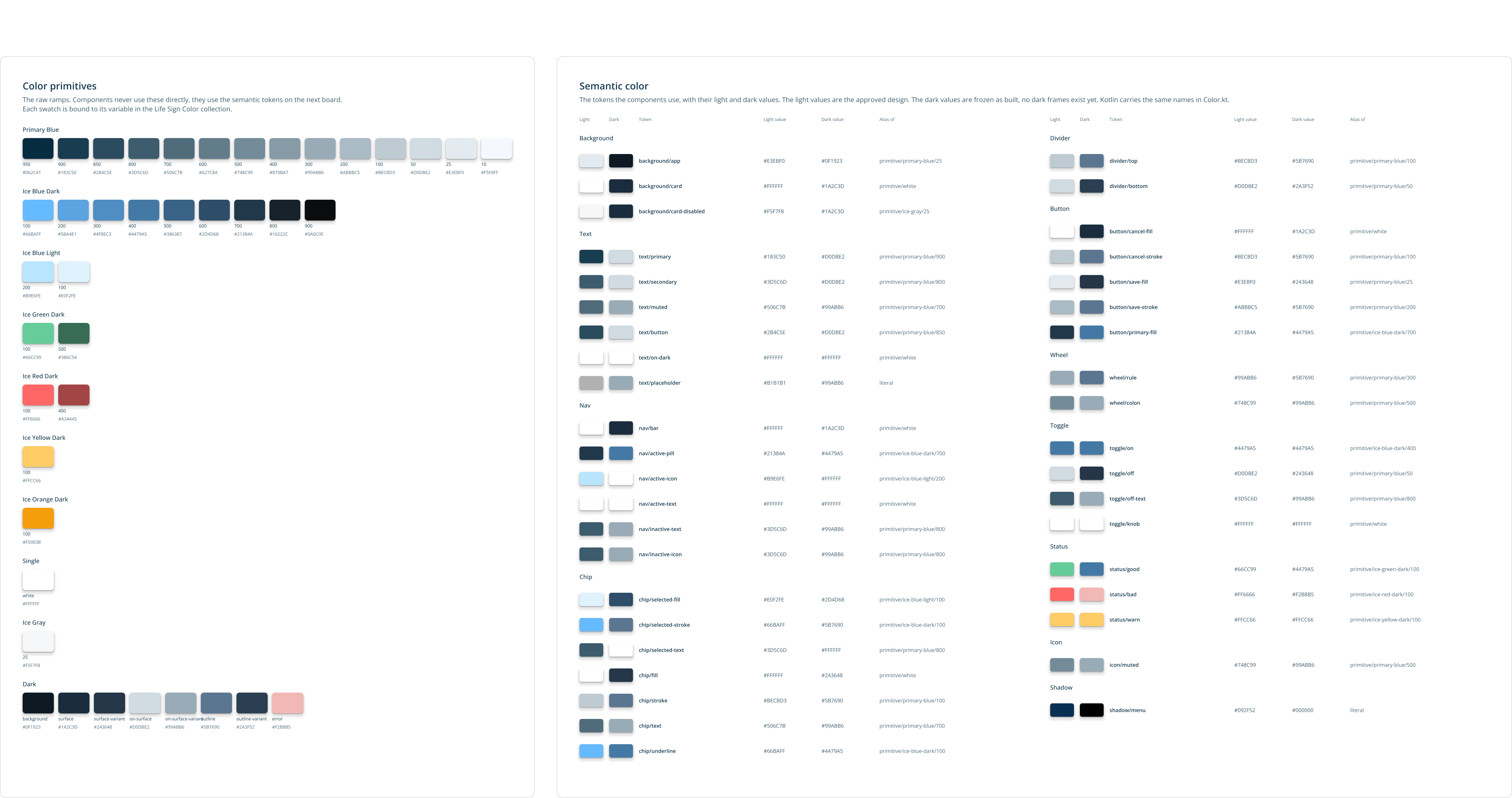Image resolution: width=1512 pixels, height=798 pixels.
Task: Click alias primitive/ice-yellow-dark/100
Action: tap(1385, 619)
